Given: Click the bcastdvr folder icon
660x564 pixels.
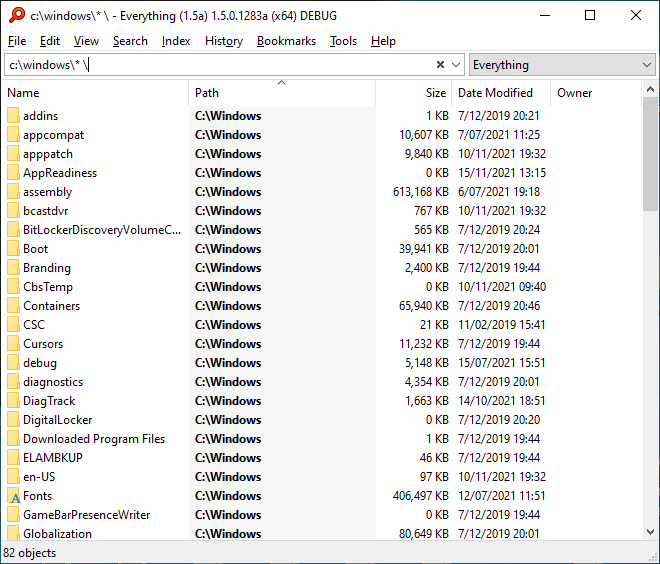Looking at the screenshot, I should [x=13, y=210].
